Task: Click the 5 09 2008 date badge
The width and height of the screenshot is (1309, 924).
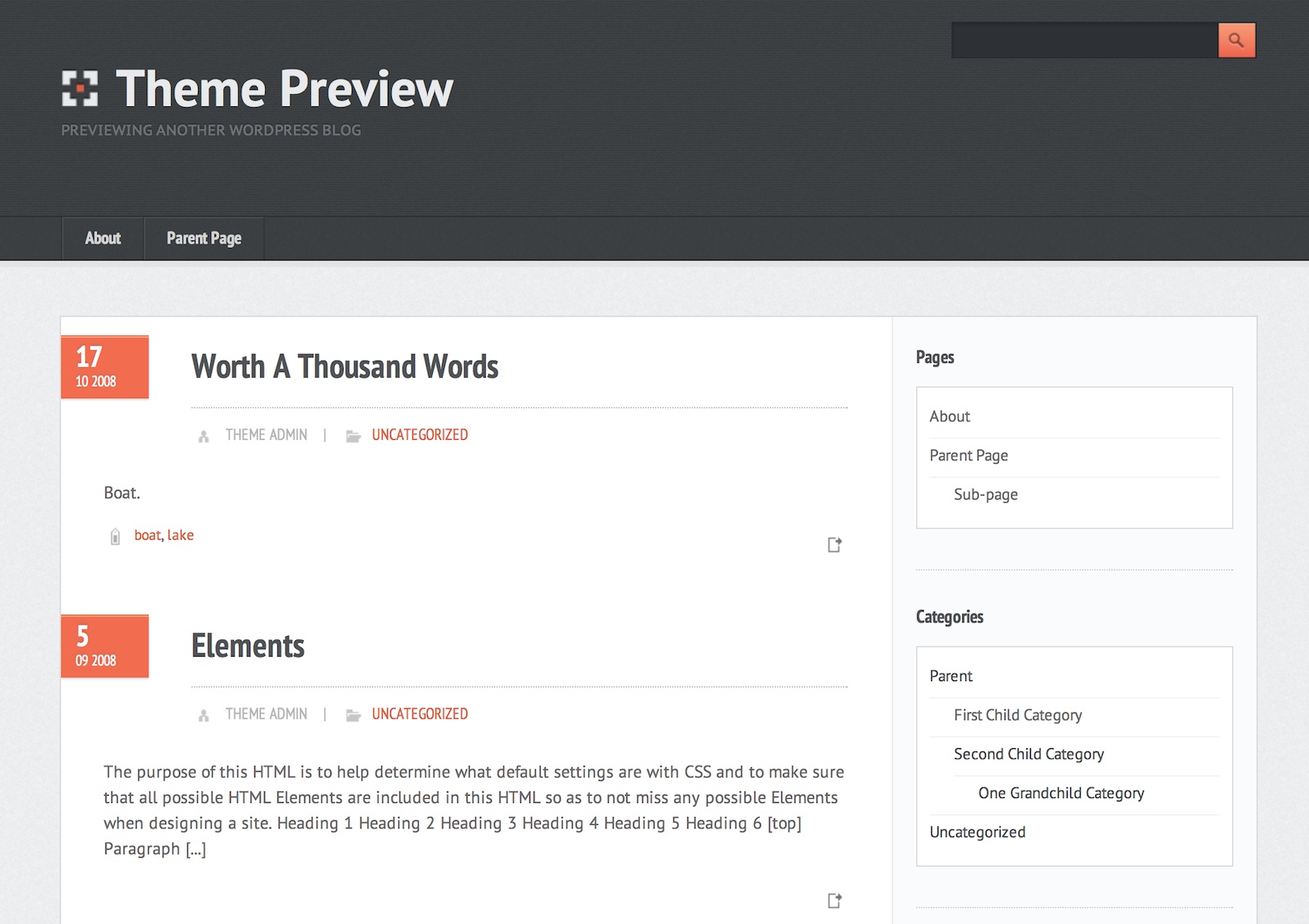Action: click(105, 646)
